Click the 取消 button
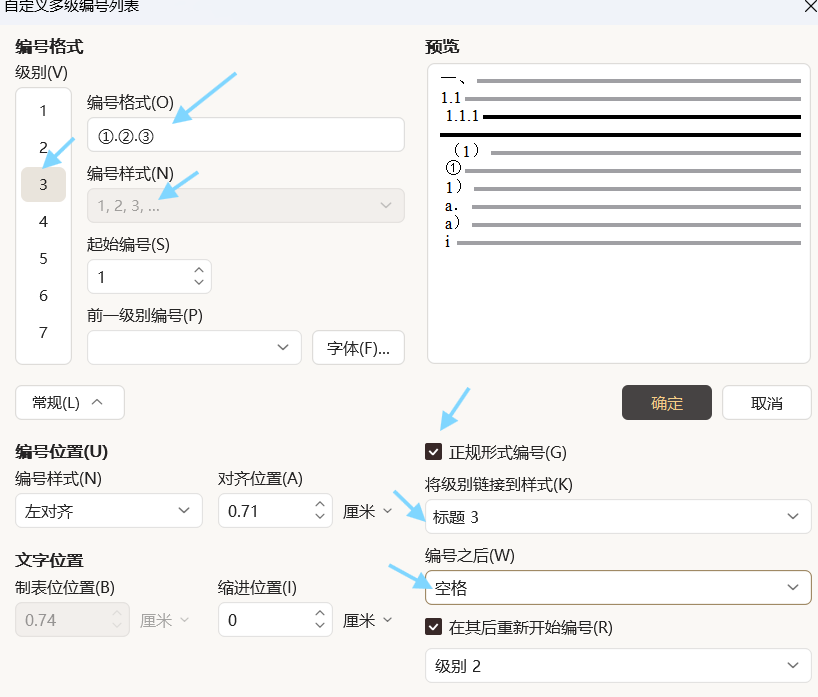Image resolution: width=818 pixels, height=697 pixels. (x=766, y=403)
